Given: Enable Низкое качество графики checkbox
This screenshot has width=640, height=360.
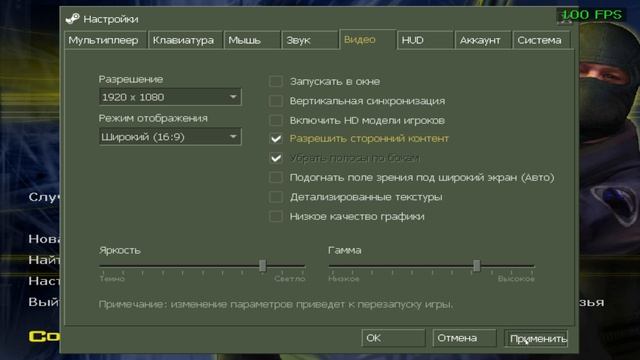Looking at the screenshot, I should (276, 216).
